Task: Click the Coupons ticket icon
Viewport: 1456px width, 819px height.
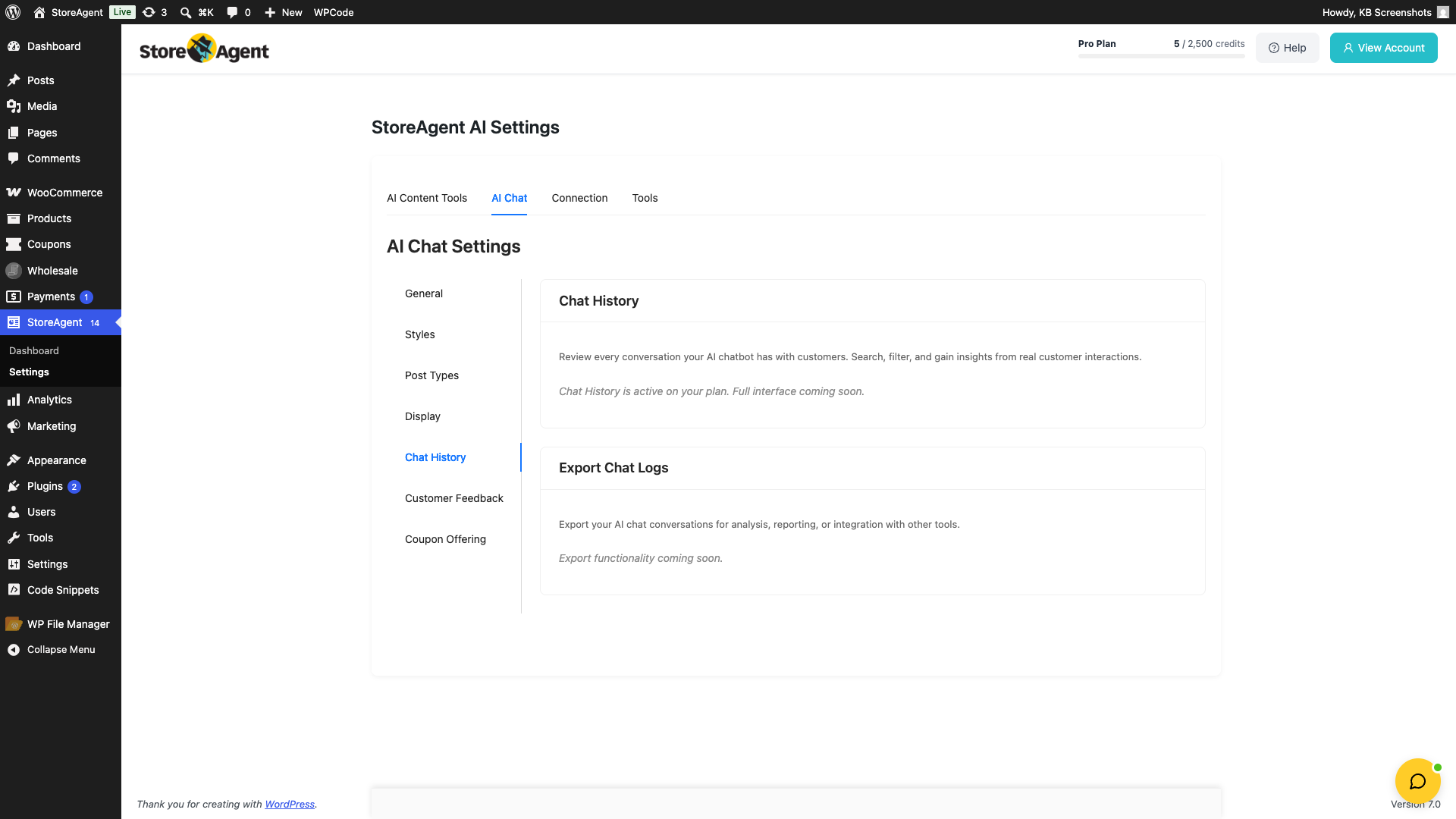Action: pos(14,244)
